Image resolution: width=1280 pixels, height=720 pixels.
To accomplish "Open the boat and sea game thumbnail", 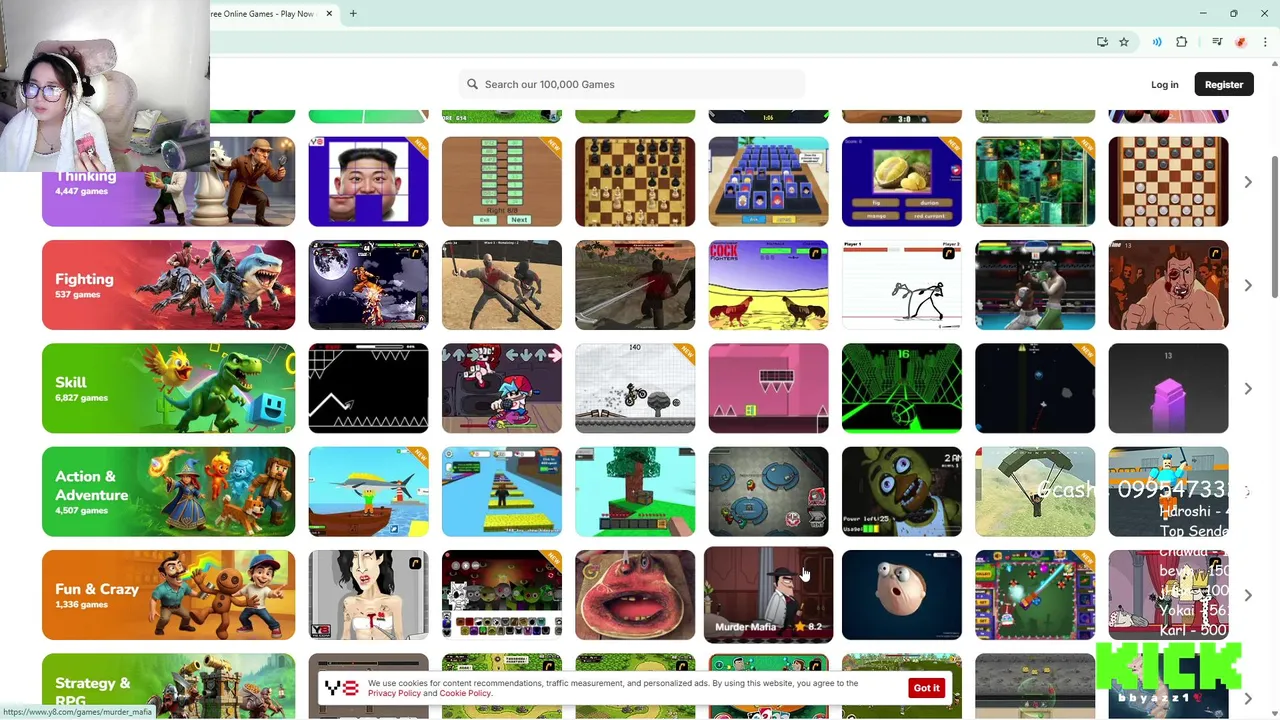I will tap(368, 491).
